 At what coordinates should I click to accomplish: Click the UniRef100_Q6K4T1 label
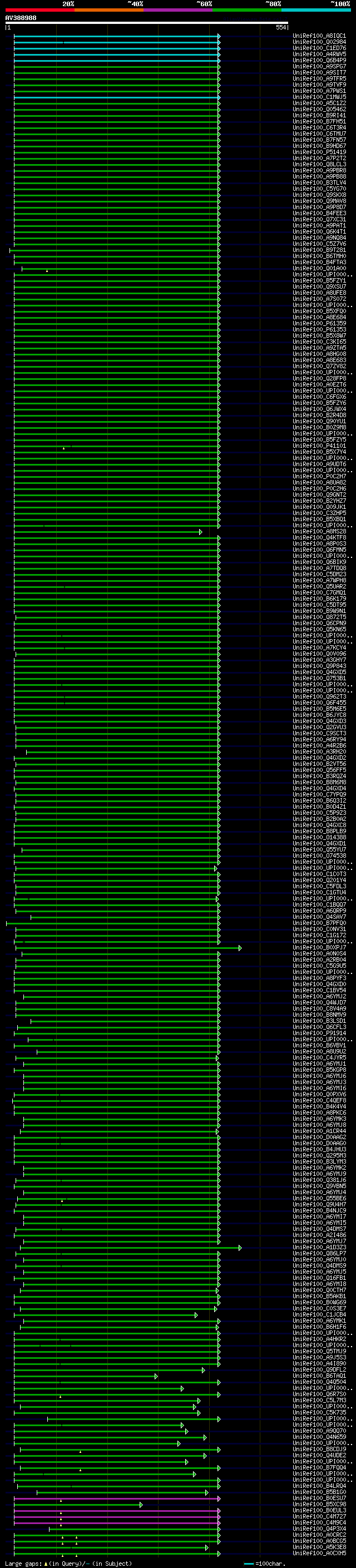pos(319,232)
